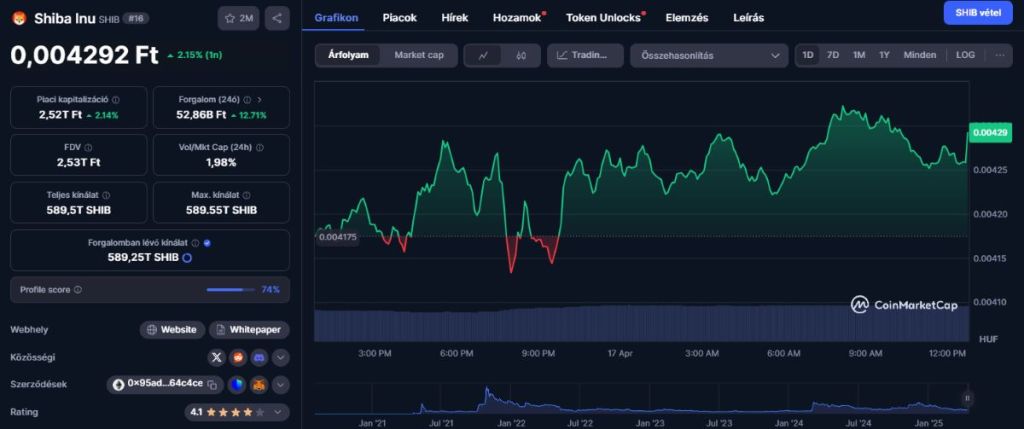Copy the contract address 0x95ad...64c4ce

[x=212, y=385]
